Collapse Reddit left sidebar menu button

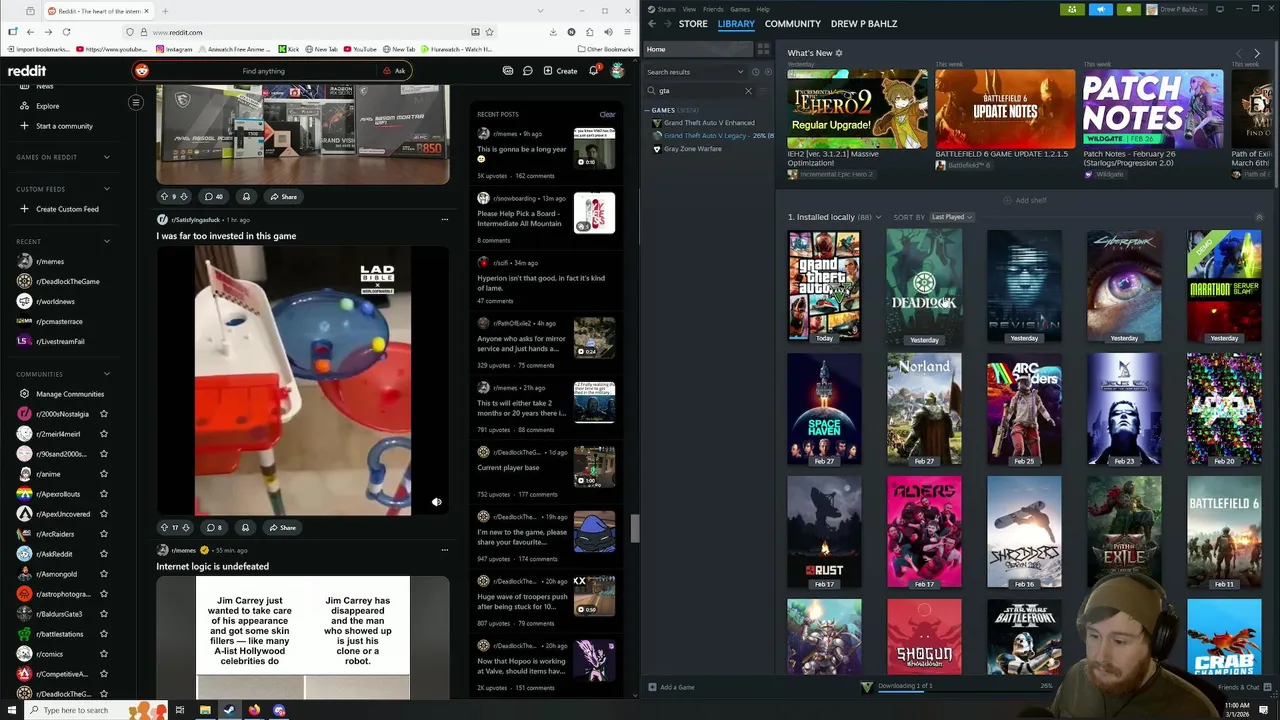(x=136, y=102)
